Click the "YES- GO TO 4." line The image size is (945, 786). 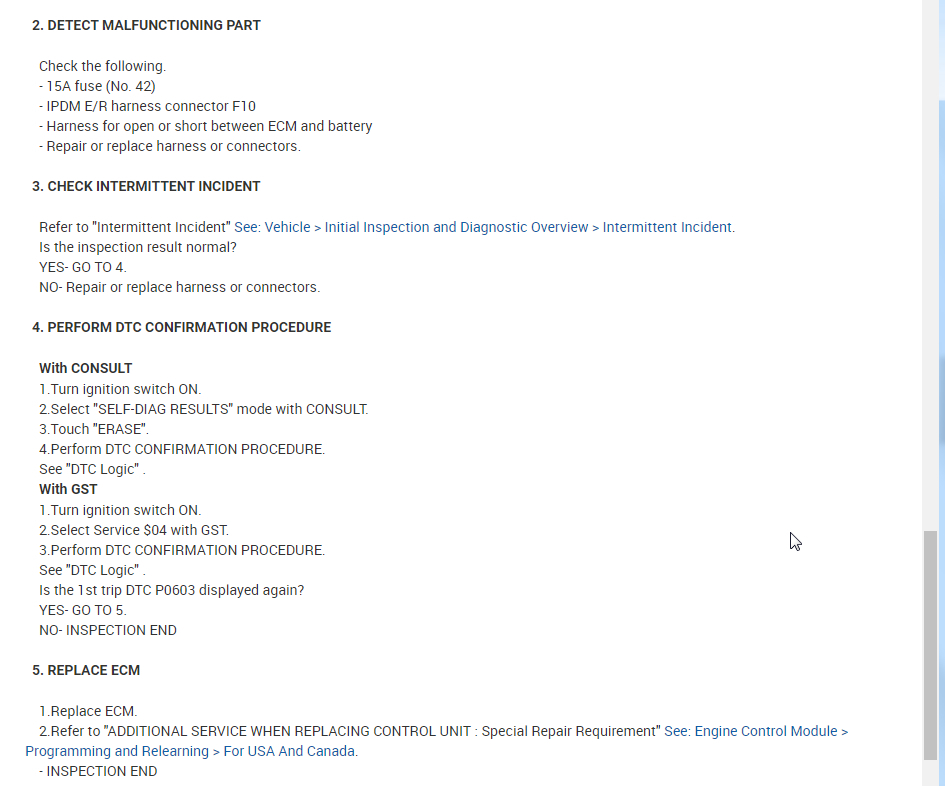83,267
